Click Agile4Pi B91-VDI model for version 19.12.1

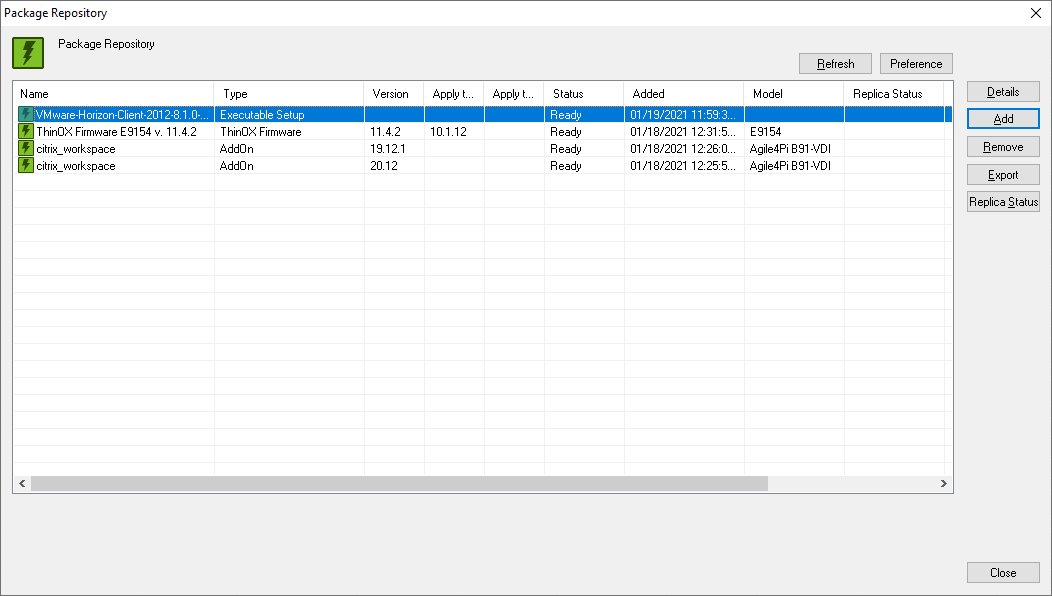pos(790,149)
